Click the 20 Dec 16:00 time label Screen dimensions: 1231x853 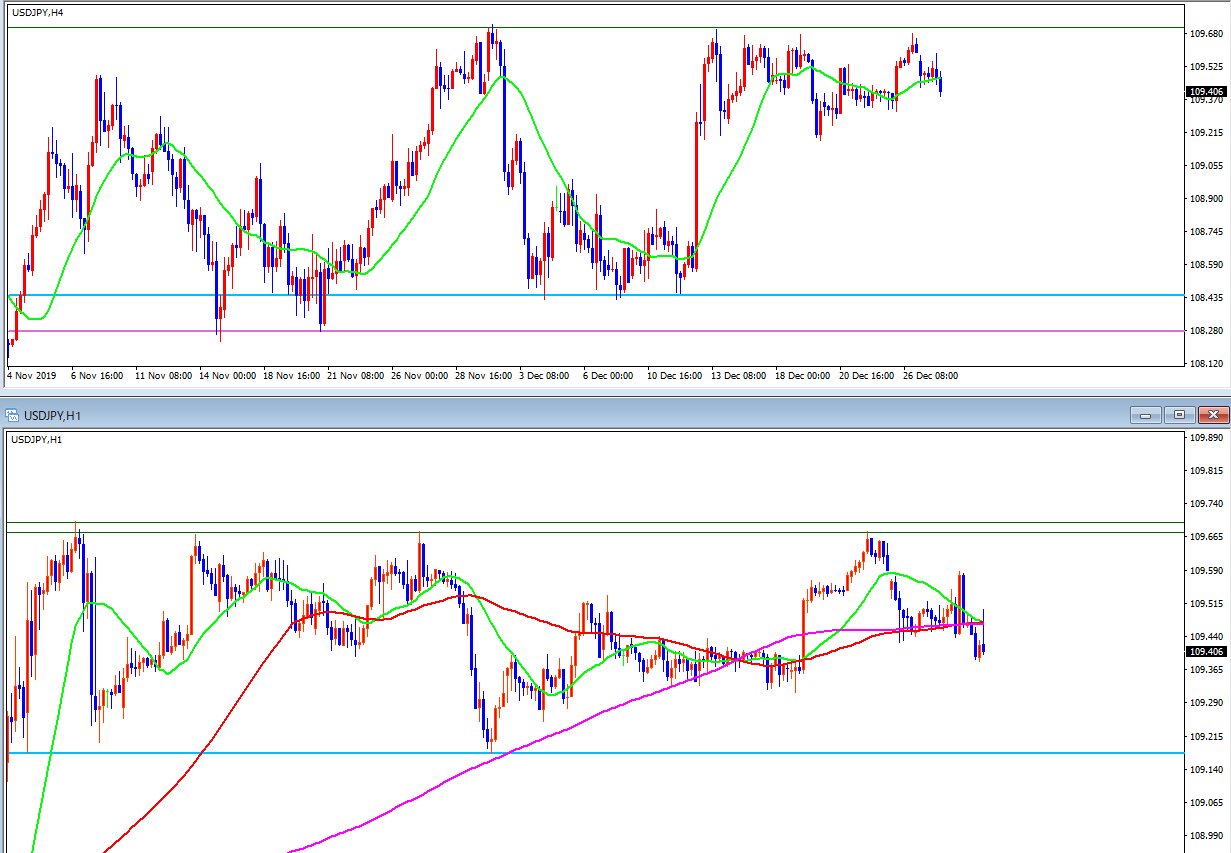point(868,376)
